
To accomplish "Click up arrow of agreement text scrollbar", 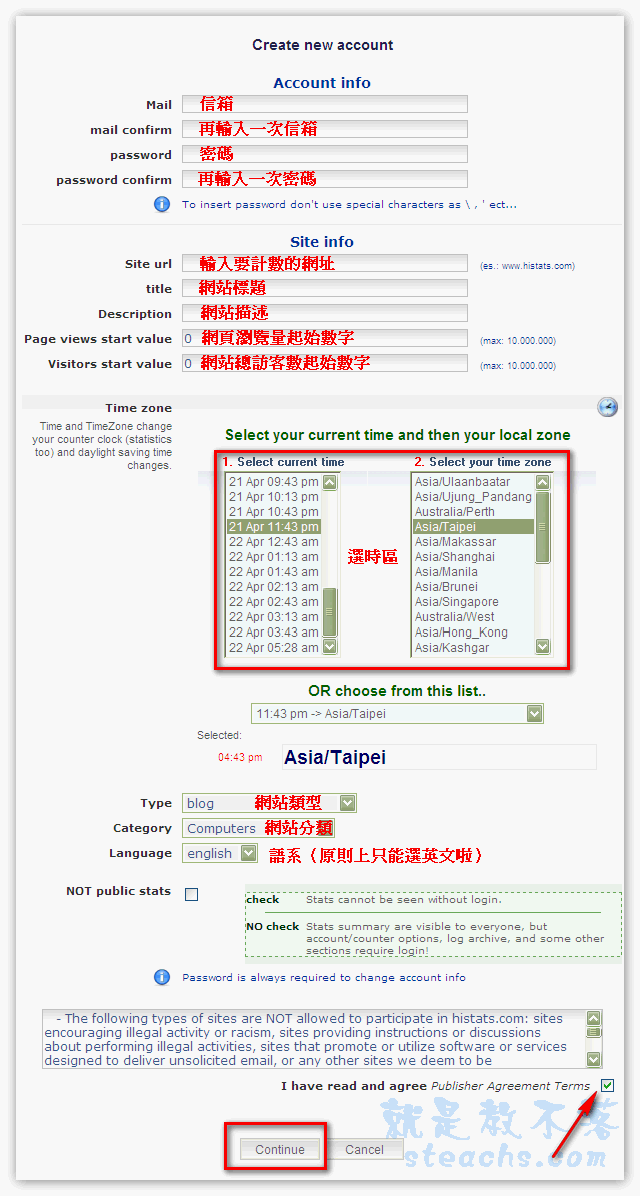I will tap(593, 1018).
